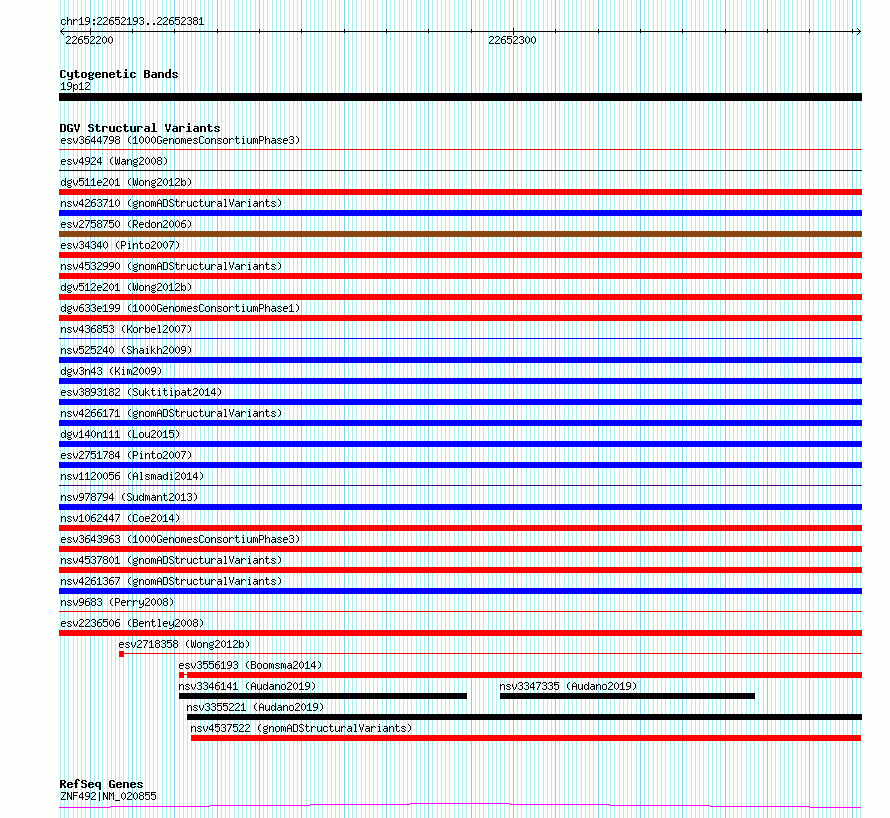
Task: Click the red nsv4537522 variant bar
Action: (526, 738)
